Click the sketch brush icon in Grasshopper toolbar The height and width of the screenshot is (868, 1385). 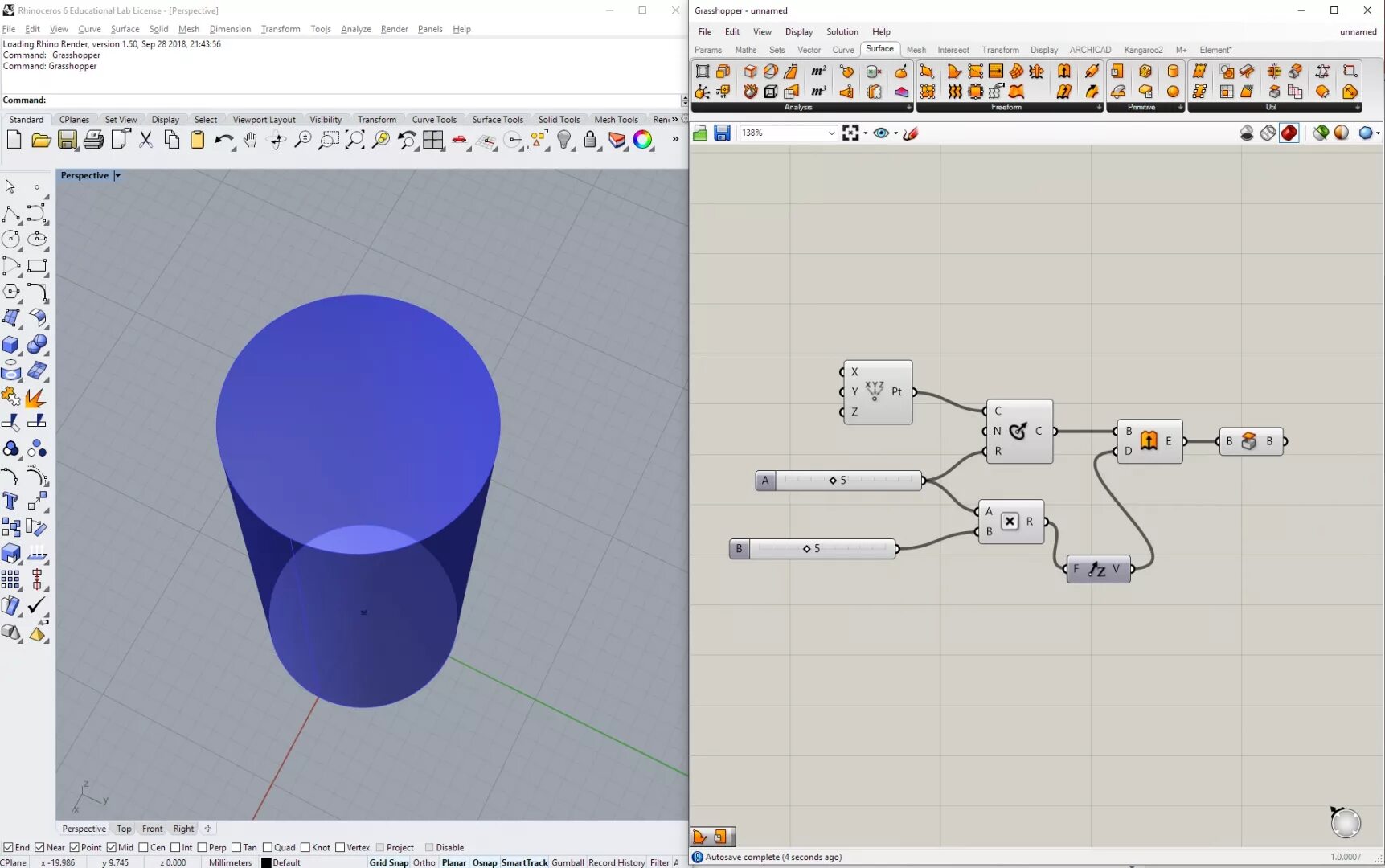[911, 133]
